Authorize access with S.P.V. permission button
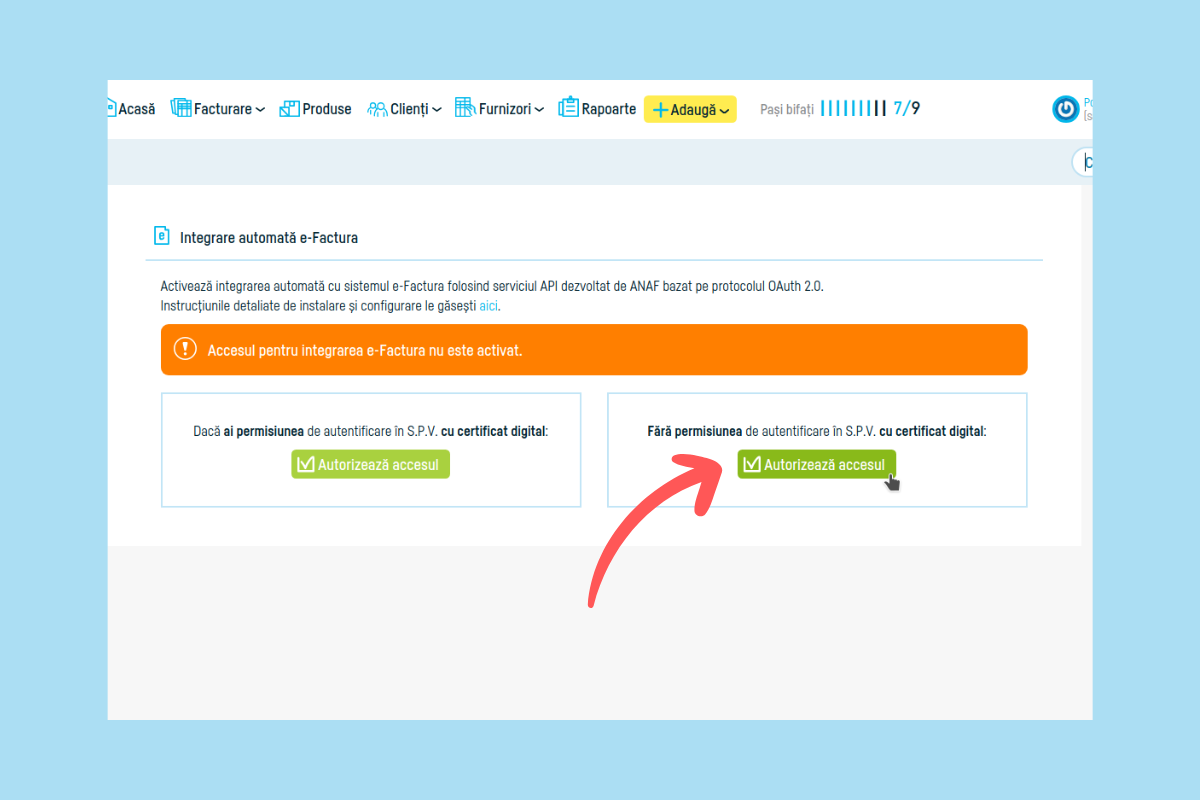Screen dimensions: 1200x800 (x=371, y=464)
